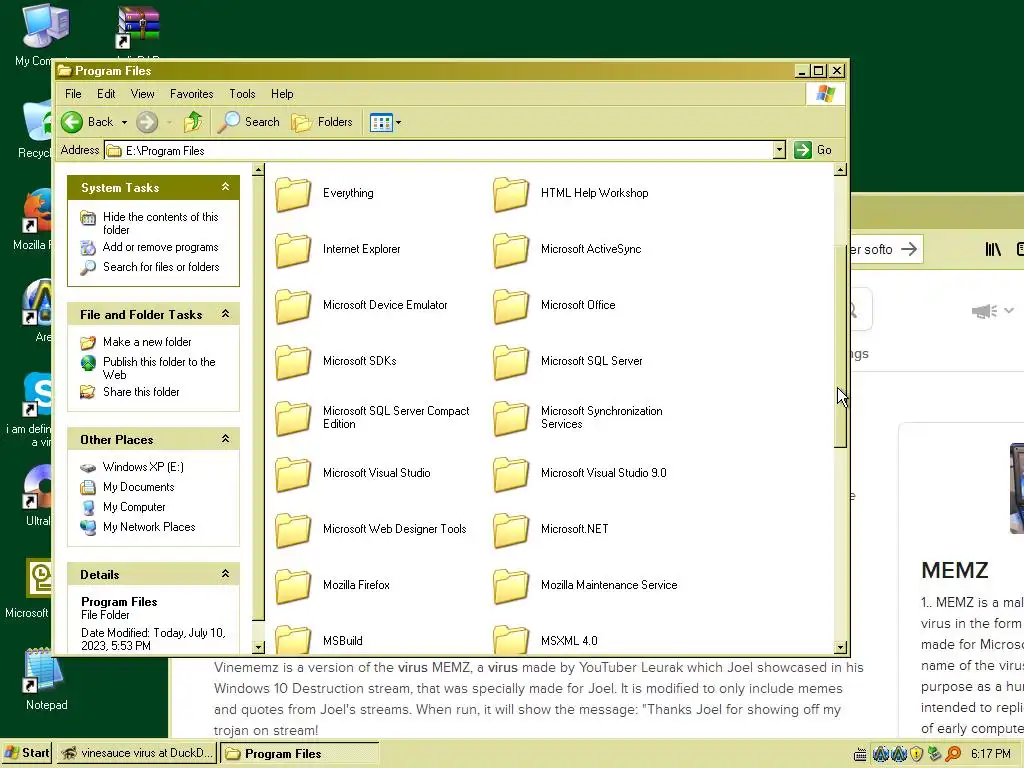
Task: Click the green Go arrow button
Action: (x=803, y=150)
